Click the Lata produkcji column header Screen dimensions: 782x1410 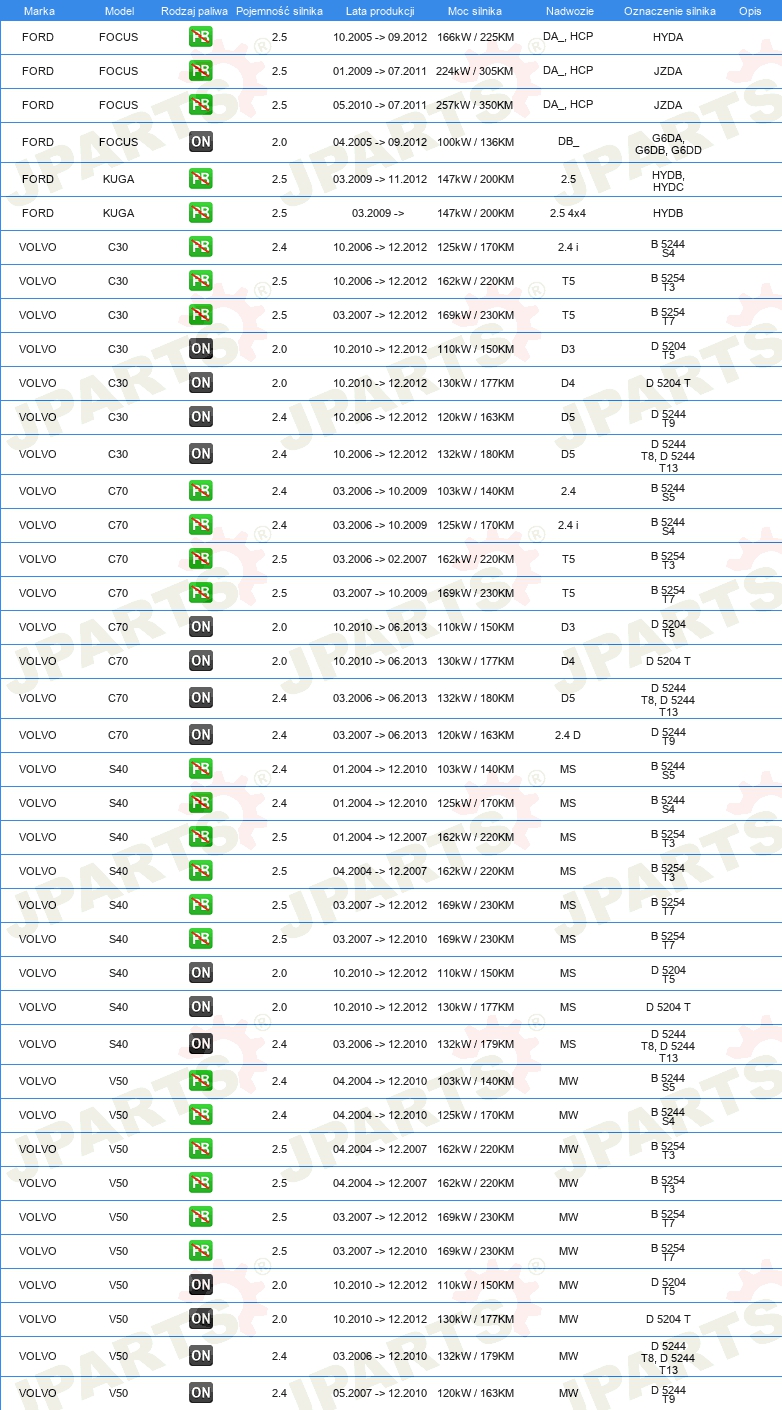point(379,10)
